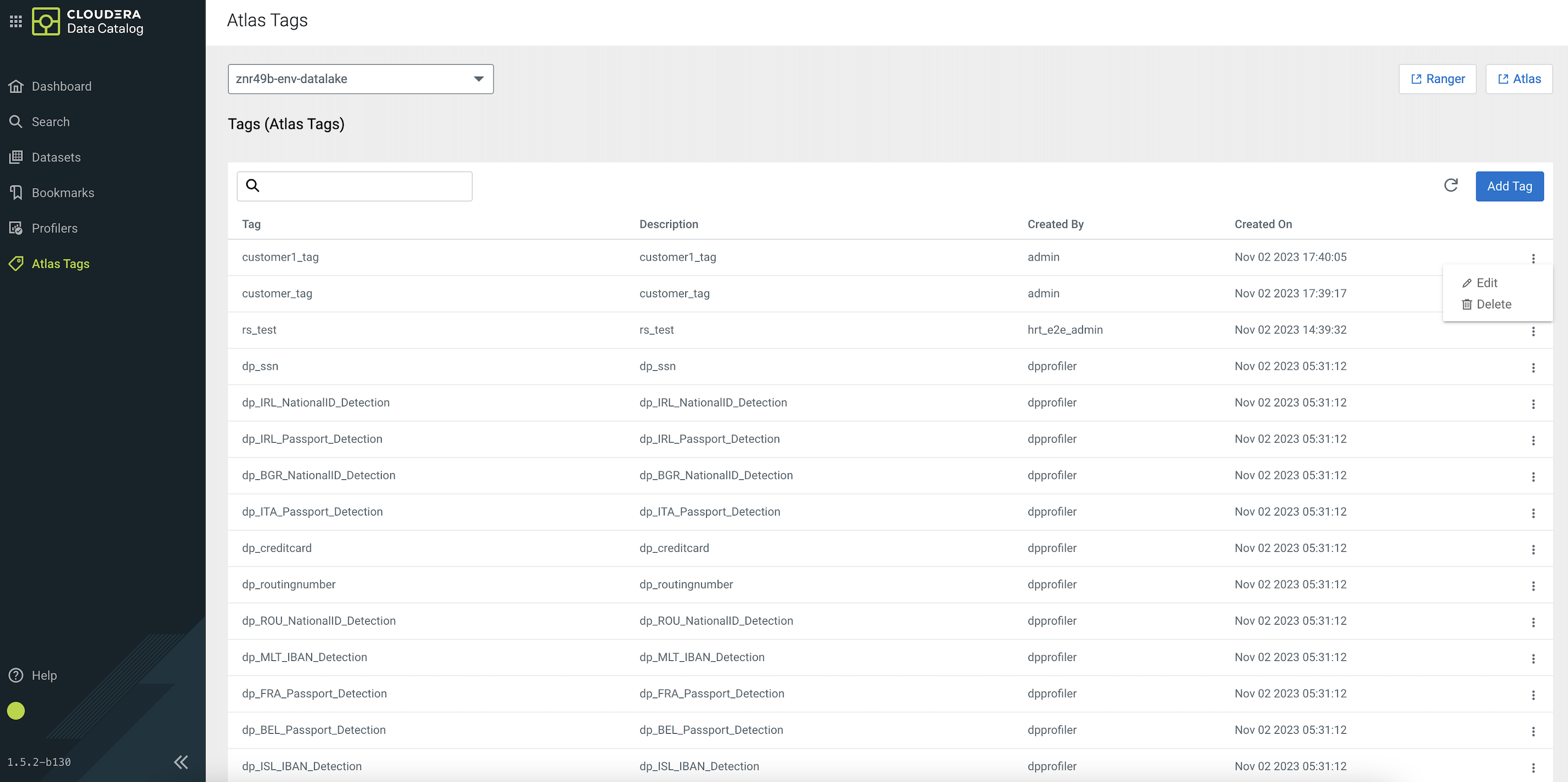Open Datasets from the sidebar

tap(55, 157)
